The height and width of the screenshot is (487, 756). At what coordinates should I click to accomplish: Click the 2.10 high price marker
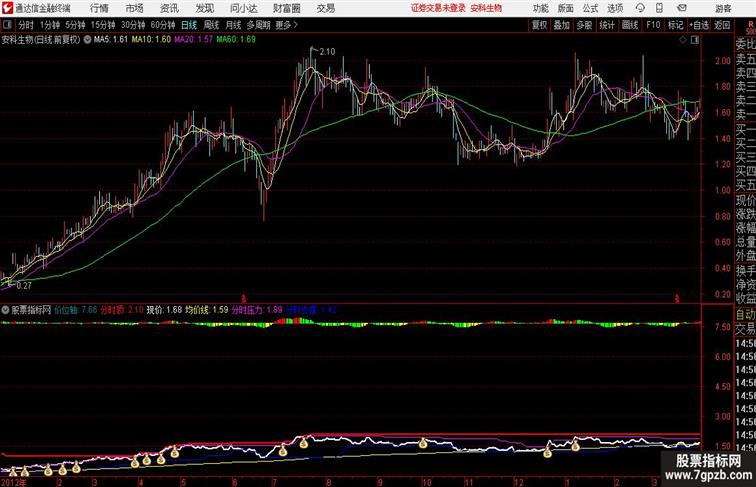pos(327,52)
